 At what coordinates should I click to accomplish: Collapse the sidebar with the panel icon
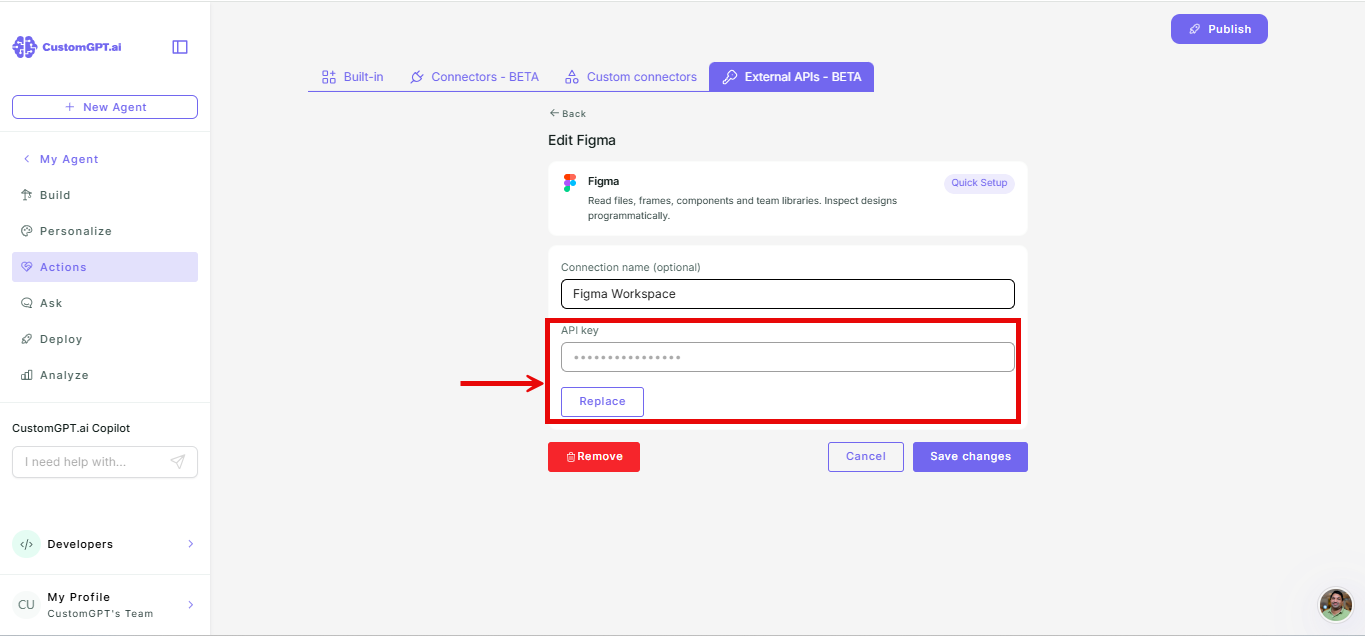point(180,47)
